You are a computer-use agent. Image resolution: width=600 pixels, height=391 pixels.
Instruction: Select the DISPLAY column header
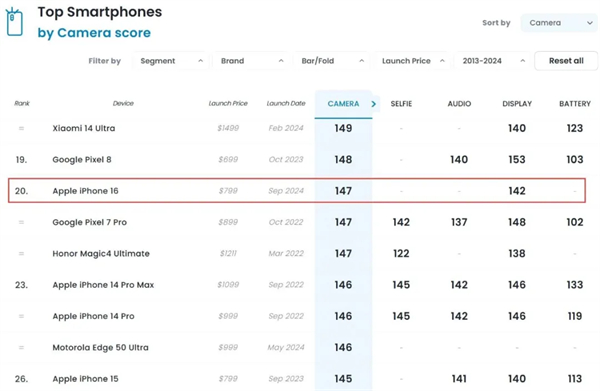pyautogui.click(x=517, y=104)
